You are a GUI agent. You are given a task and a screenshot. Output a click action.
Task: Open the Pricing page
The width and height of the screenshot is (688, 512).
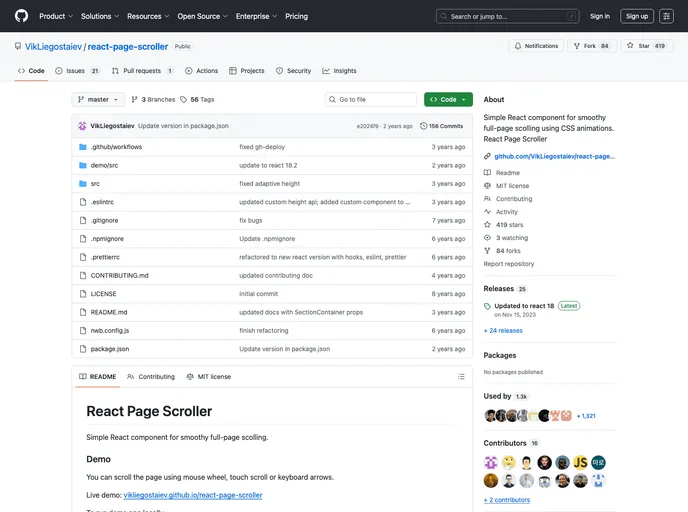point(296,16)
